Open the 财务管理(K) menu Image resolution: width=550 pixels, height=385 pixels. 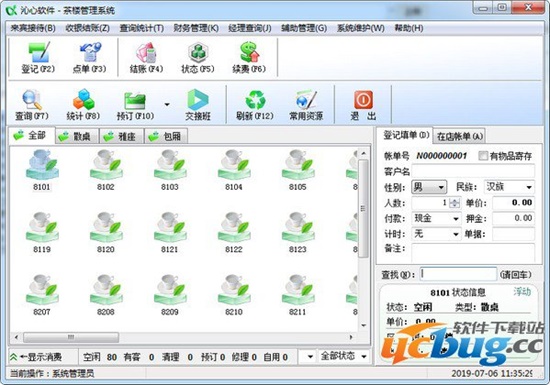196,28
